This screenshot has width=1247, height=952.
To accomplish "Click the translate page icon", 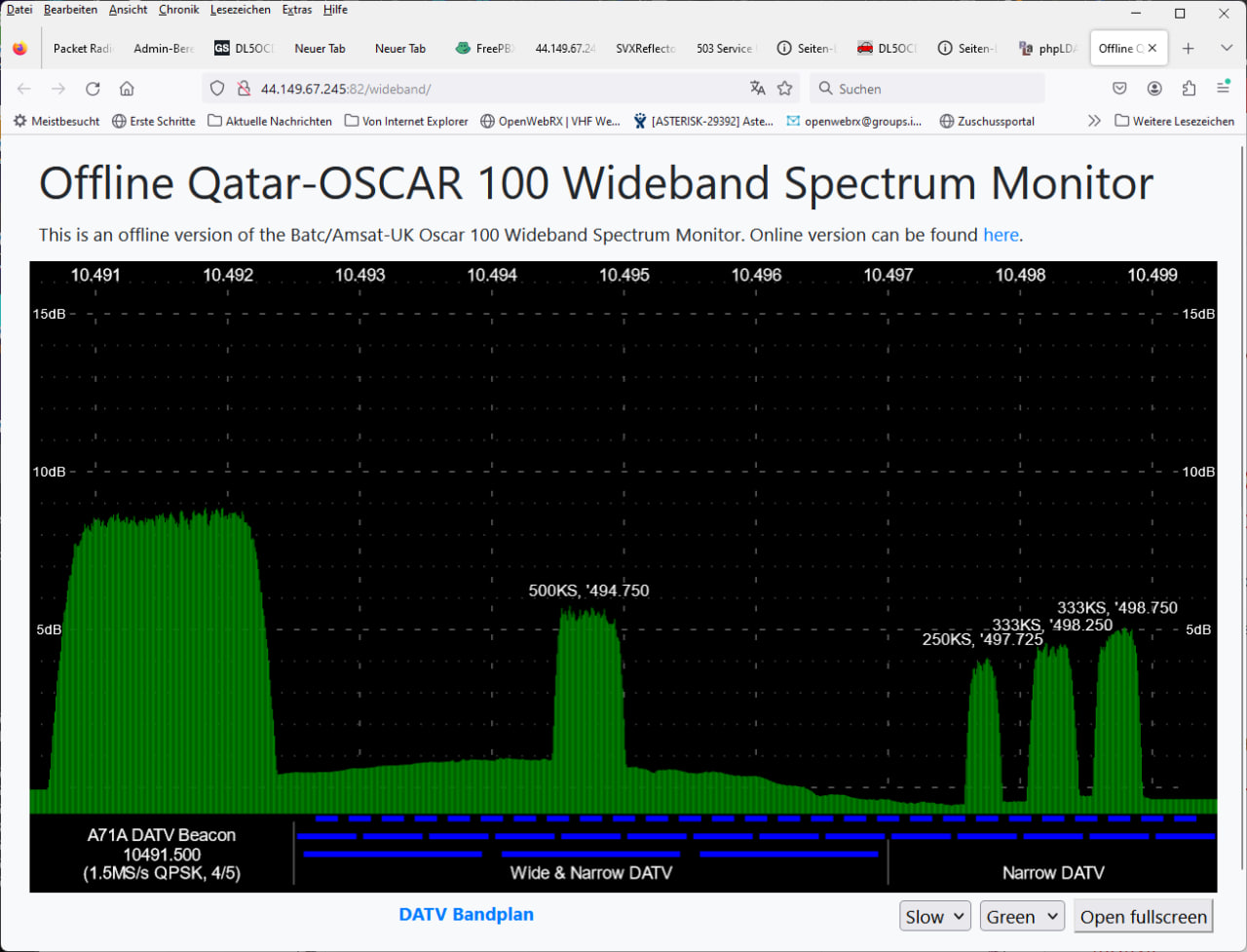I will coord(758,89).
